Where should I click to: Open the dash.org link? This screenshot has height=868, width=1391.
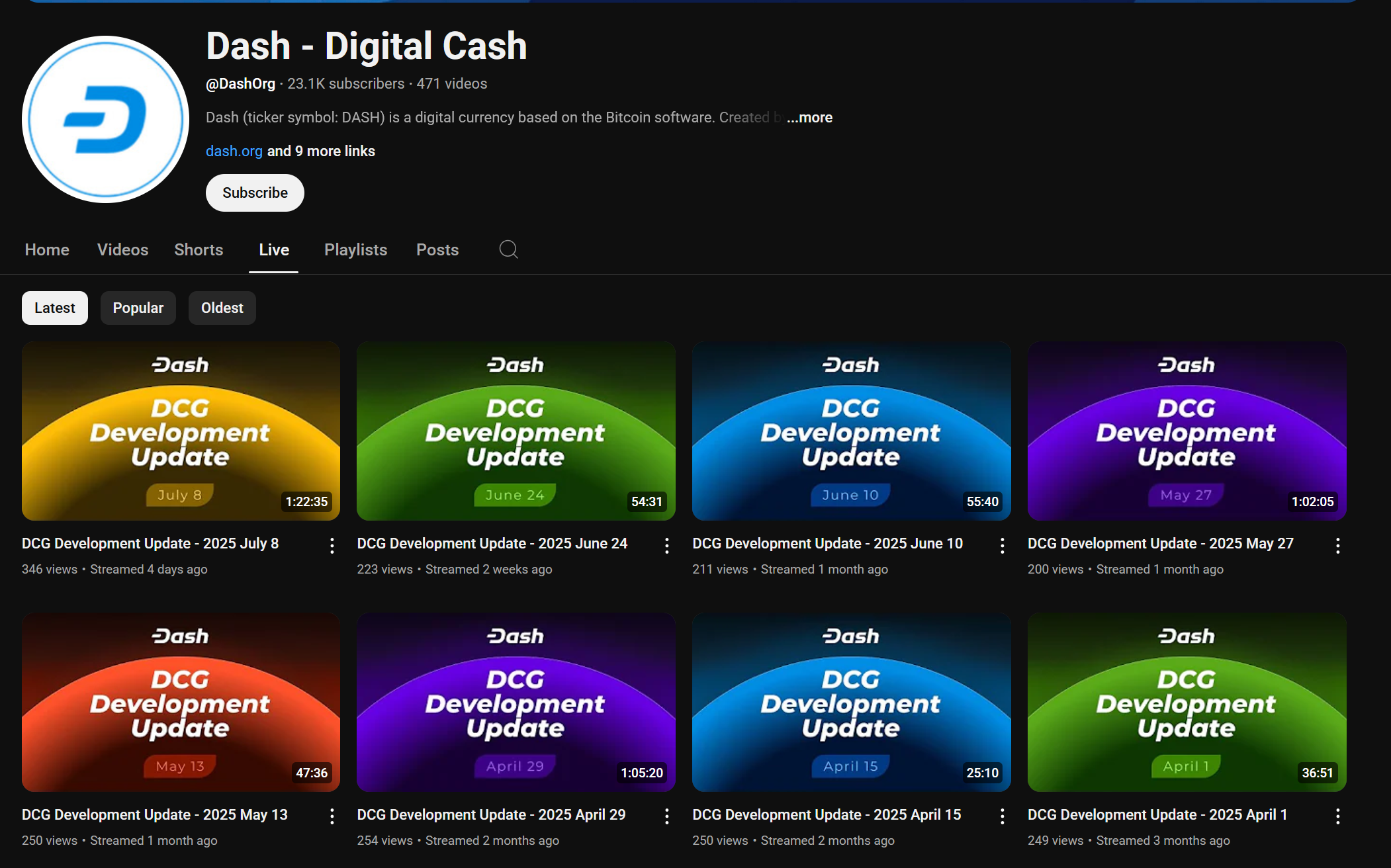pyautogui.click(x=234, y=151)
